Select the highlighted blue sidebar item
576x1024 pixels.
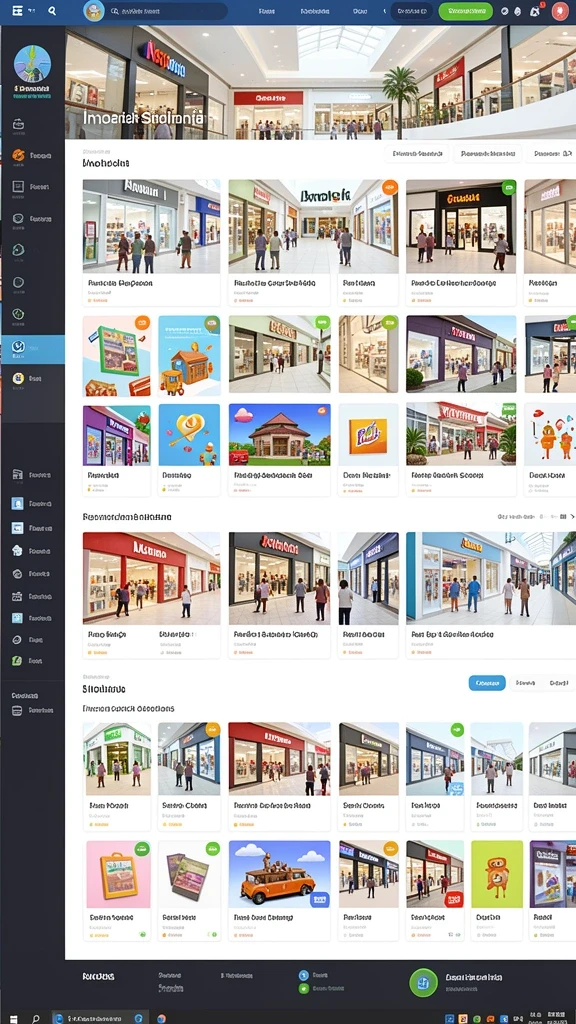pos(33,349)
